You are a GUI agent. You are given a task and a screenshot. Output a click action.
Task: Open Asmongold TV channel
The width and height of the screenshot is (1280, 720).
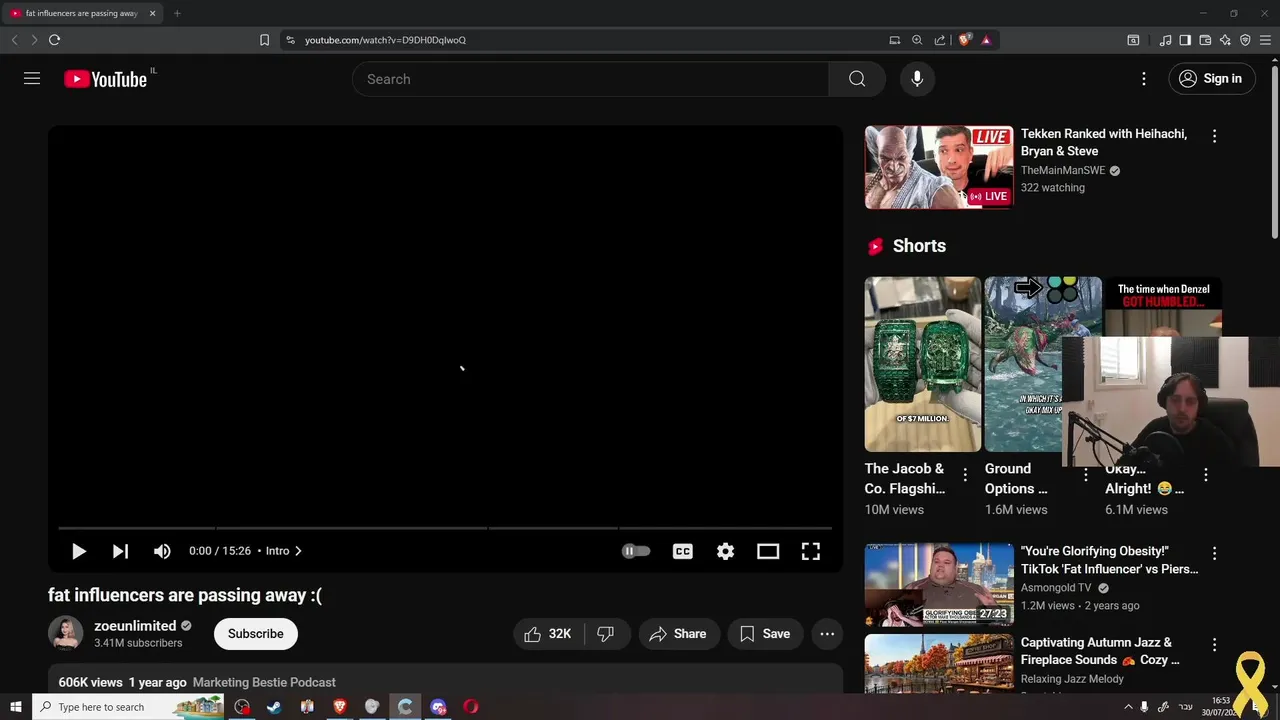[1056, 588]
